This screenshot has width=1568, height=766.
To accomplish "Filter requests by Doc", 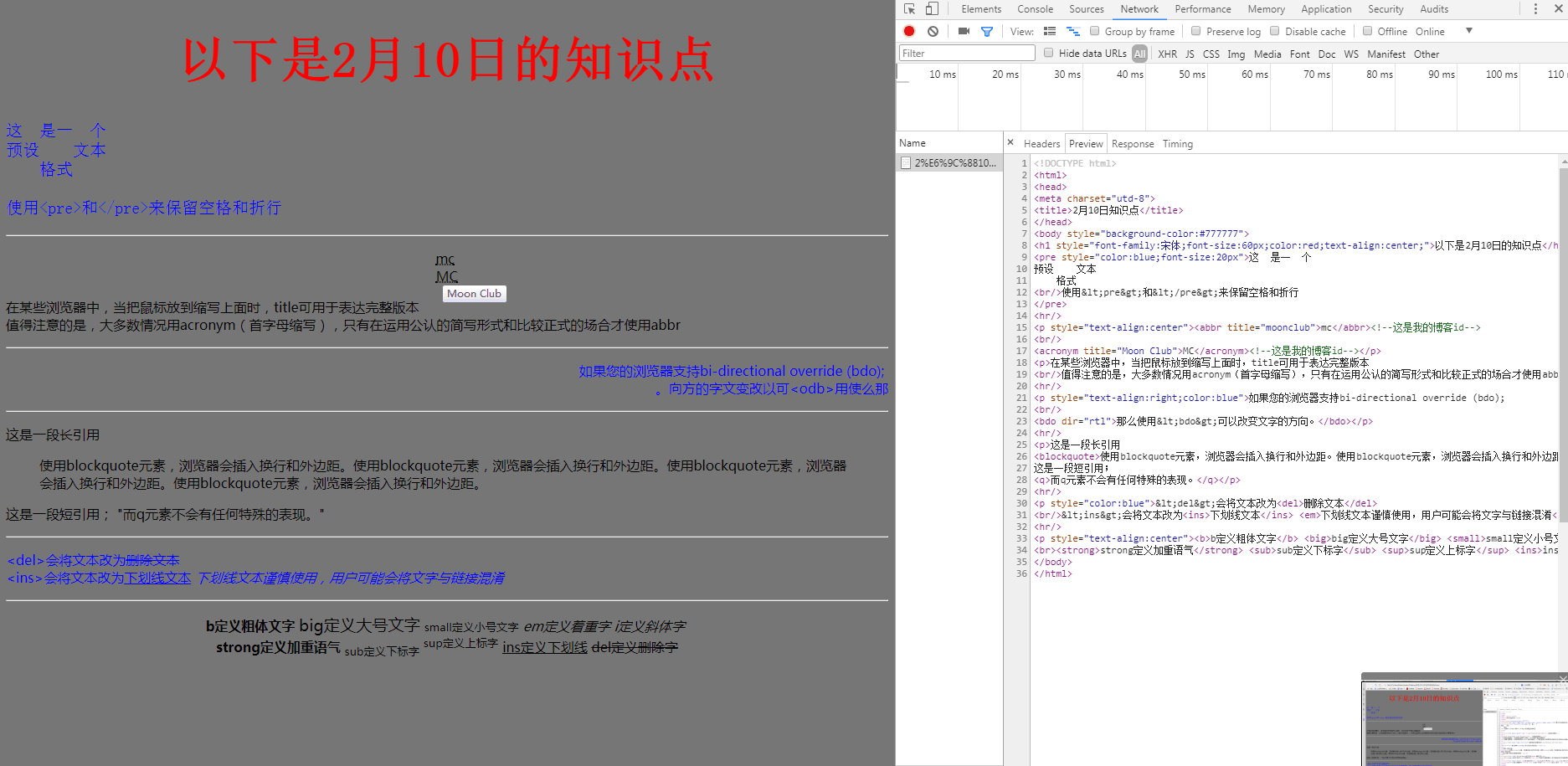I will click(x=1327, y=54).
